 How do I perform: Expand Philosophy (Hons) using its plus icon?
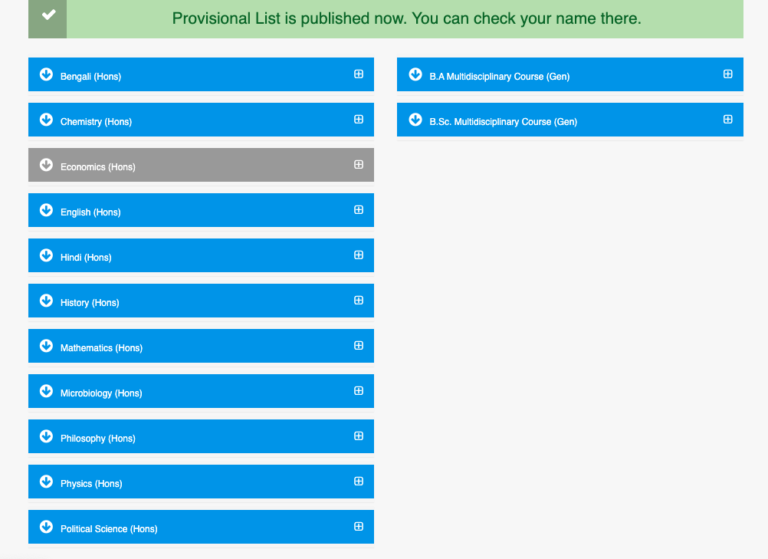tap(358, 436)
